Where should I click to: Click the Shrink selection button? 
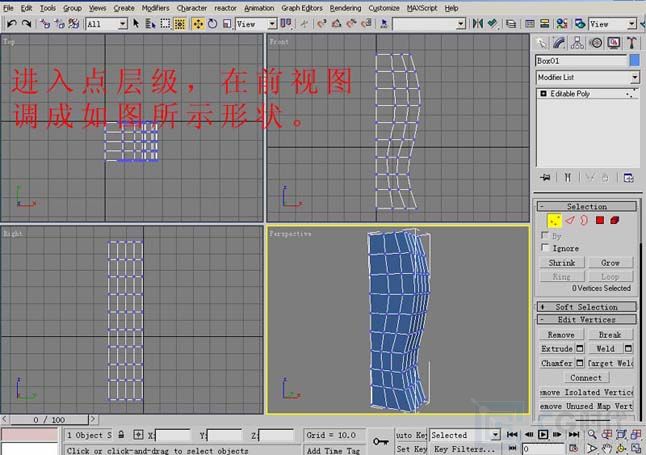[562, 263]
